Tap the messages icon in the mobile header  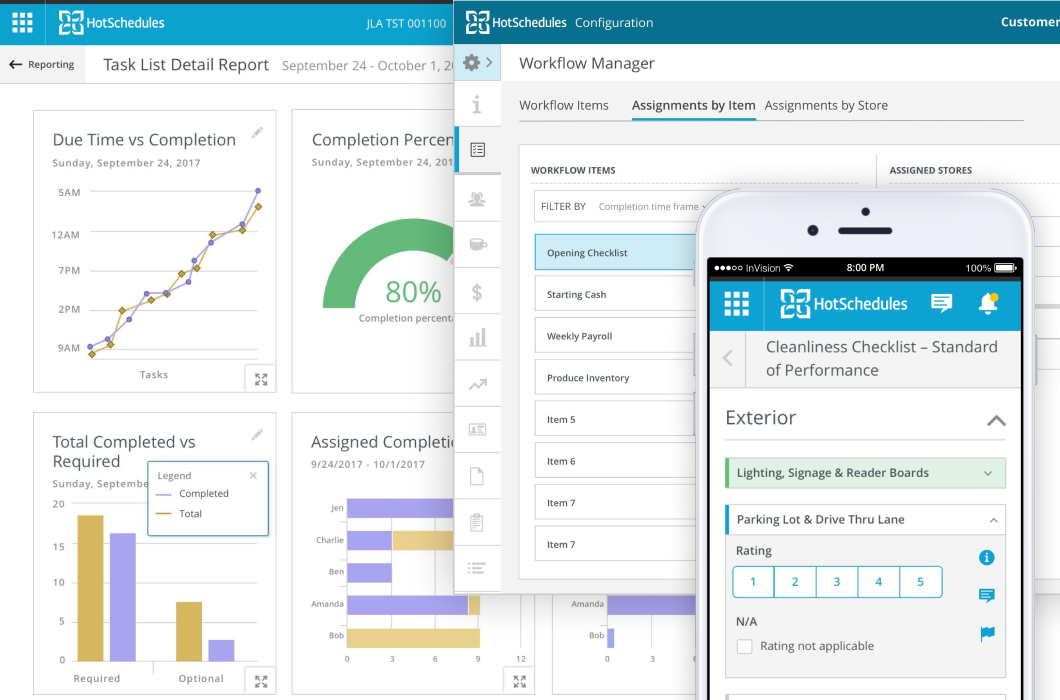pos(941,304)
